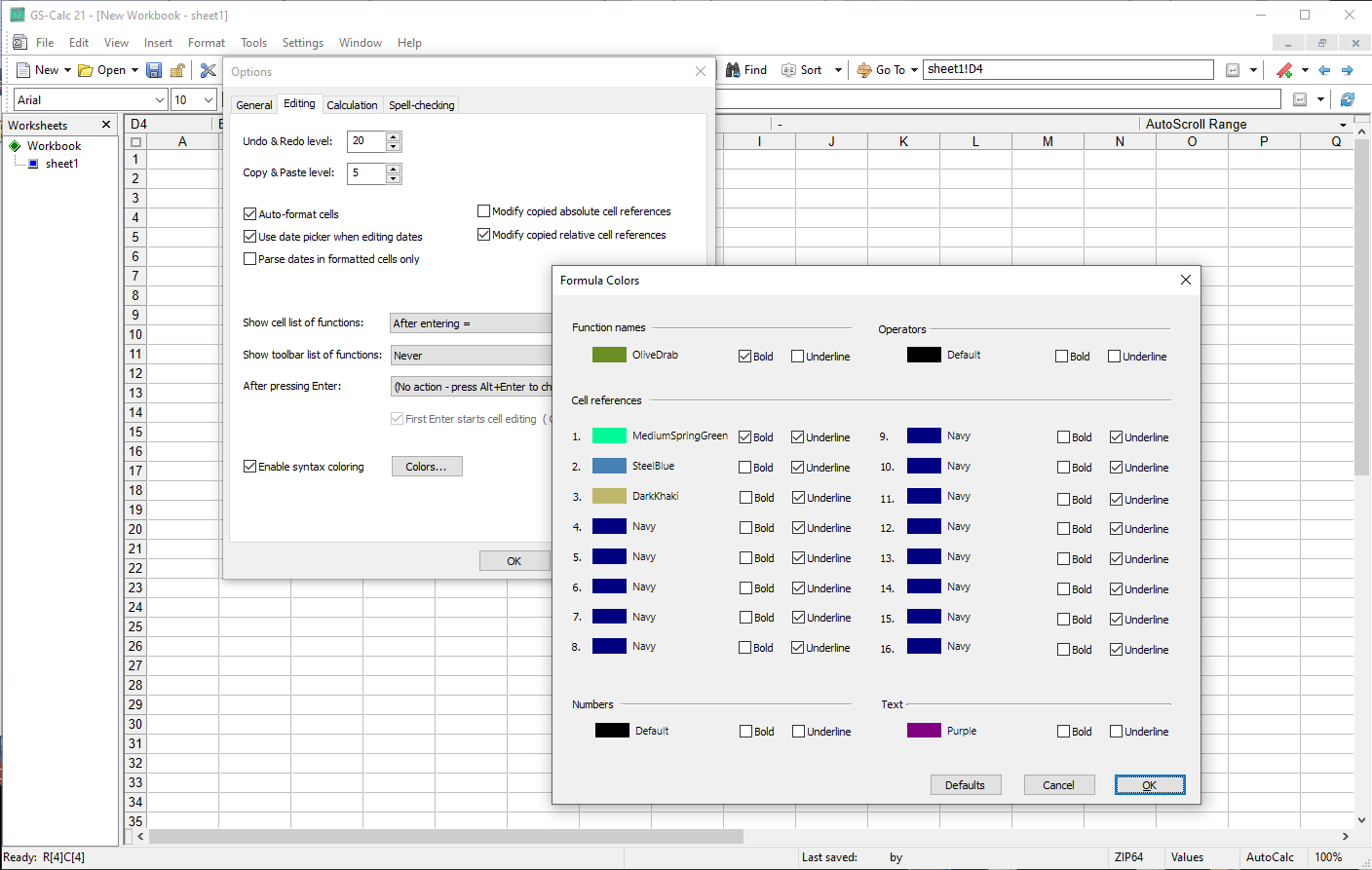Click the Go To signpost icon
This screenshot has width=1372, height=870.
863,69
